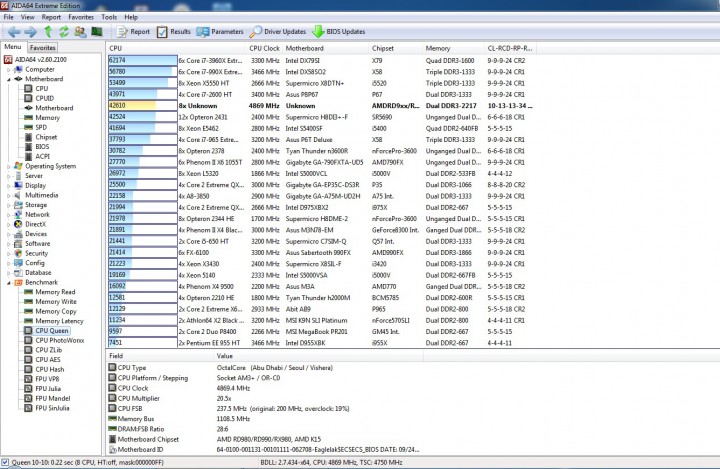Select BIOS in the tree
The width and height of the screenshot is (720, 469).
pos(42,147)
